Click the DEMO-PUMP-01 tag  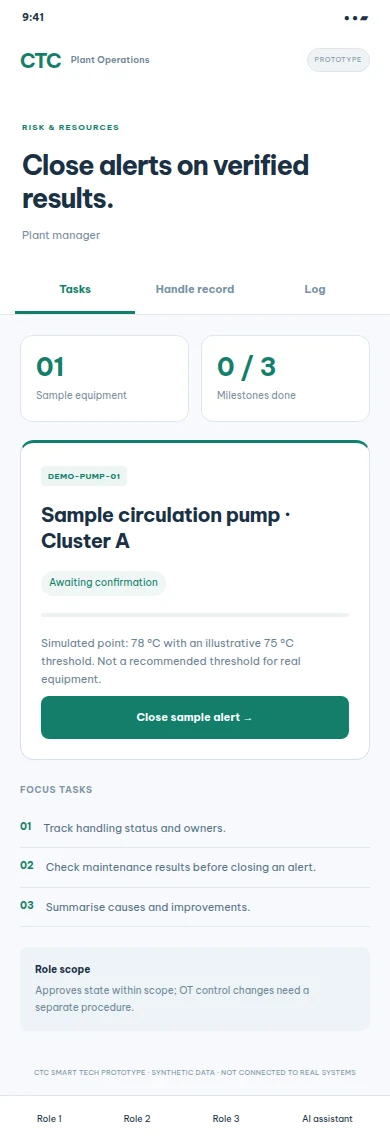click(x=84, y=477)
